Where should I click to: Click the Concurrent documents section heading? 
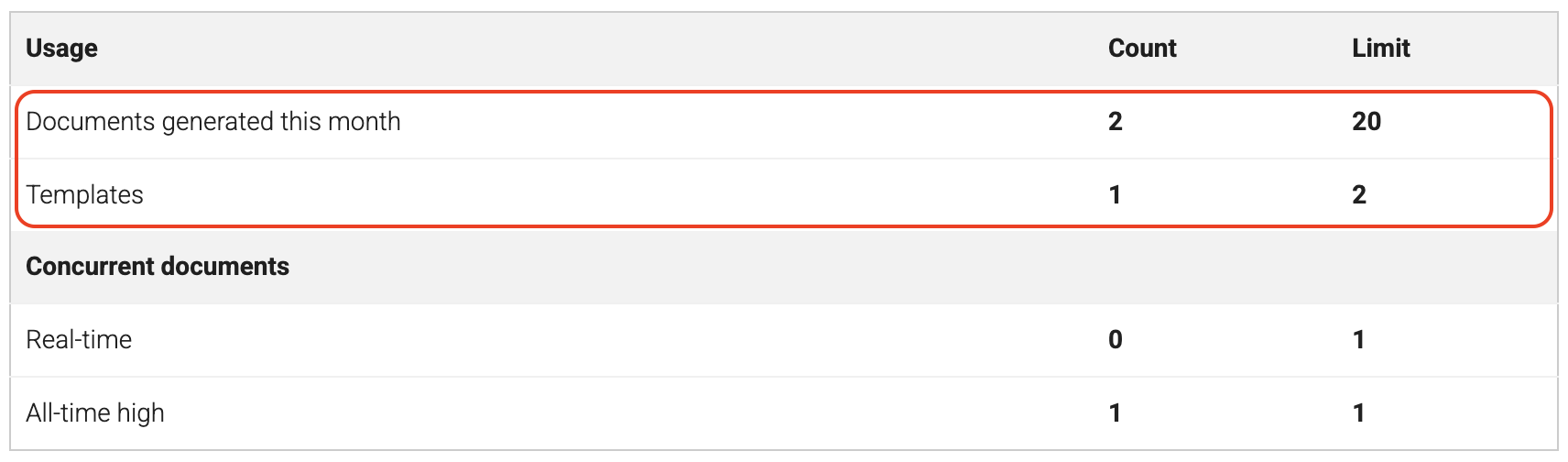tap(158, 267)
